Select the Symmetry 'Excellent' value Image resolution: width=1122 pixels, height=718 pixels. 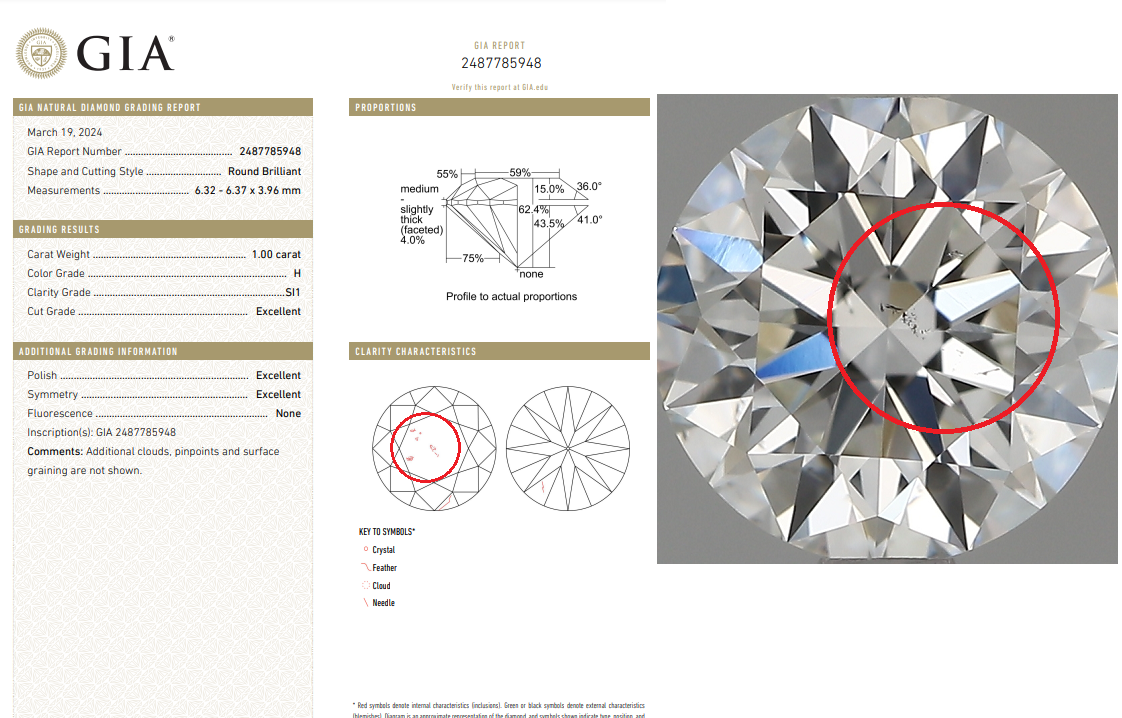click(278, 394)
